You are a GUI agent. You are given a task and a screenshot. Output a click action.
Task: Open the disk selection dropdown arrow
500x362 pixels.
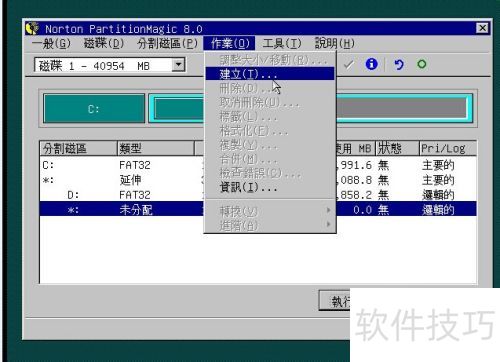coord(178,64)
